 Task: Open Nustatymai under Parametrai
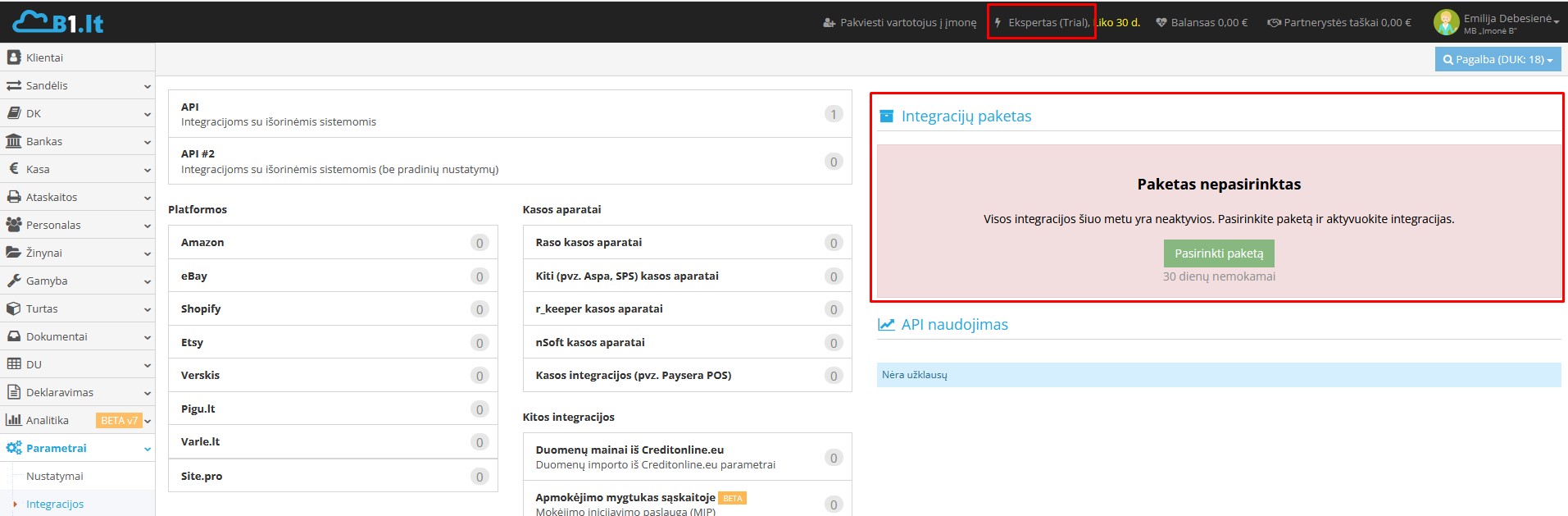click(55, 476)
